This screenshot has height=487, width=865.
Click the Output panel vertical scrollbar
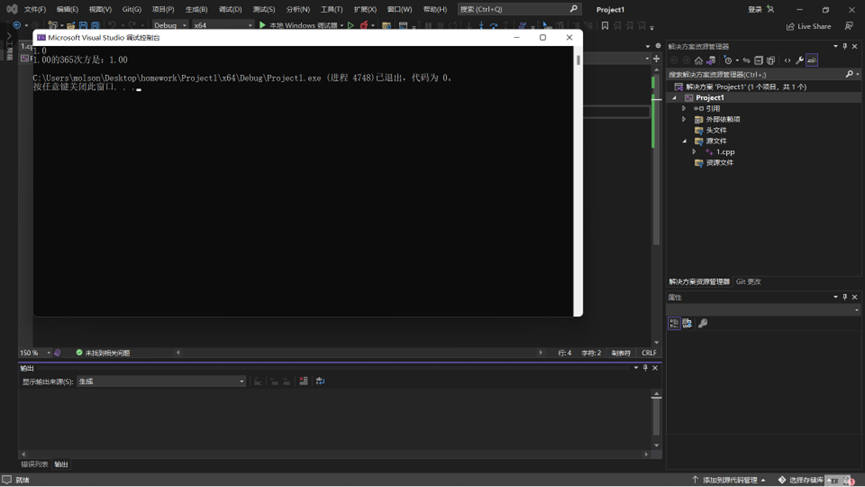click(x=656, y=420)
